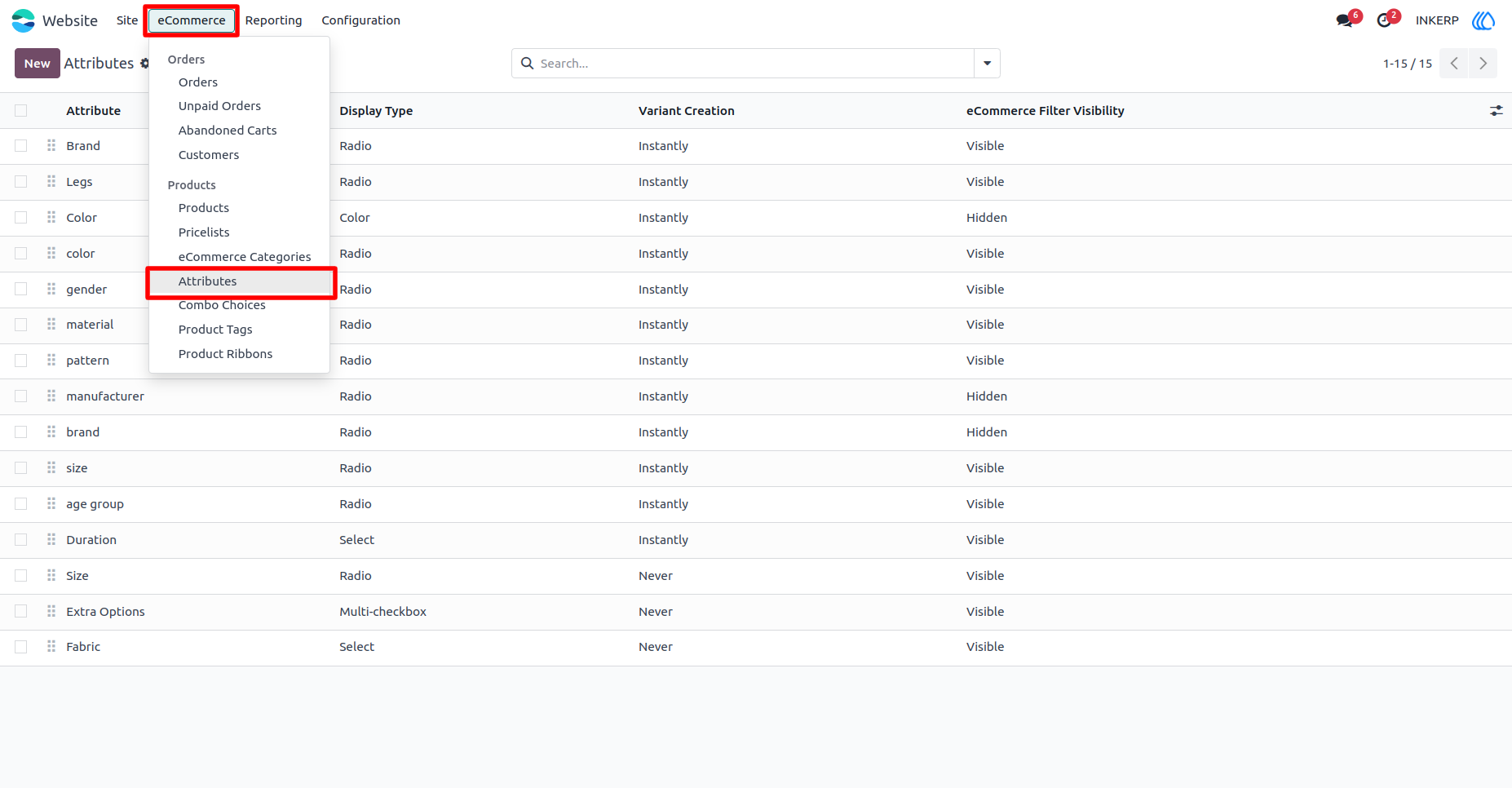
Task: Expand the search options dropdown arrow
Action: (x=987, y=64)
